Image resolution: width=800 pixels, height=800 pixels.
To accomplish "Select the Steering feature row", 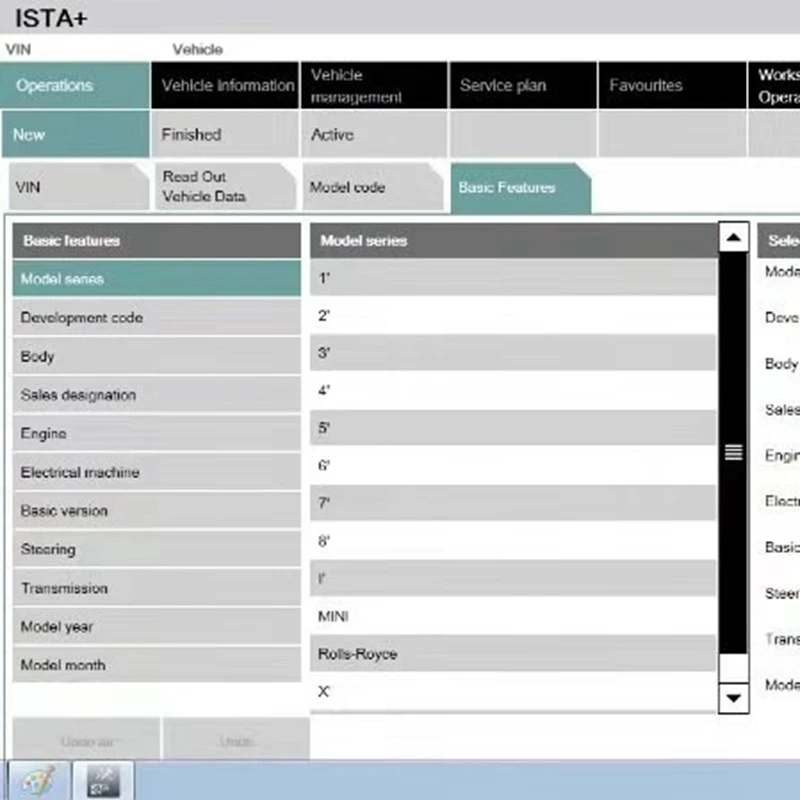I will pos(157,549).
